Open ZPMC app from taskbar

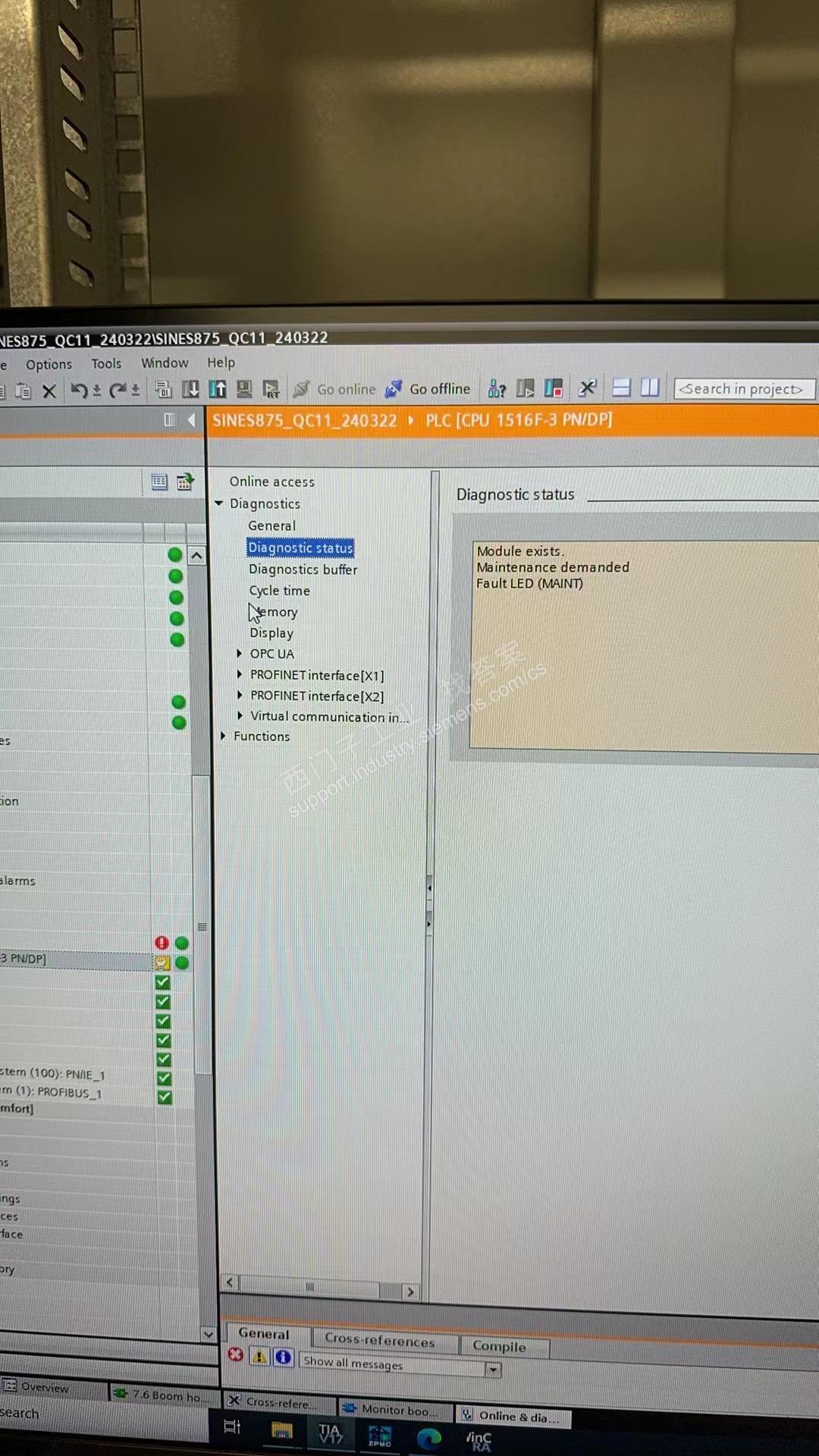[x=379, y=1435]
